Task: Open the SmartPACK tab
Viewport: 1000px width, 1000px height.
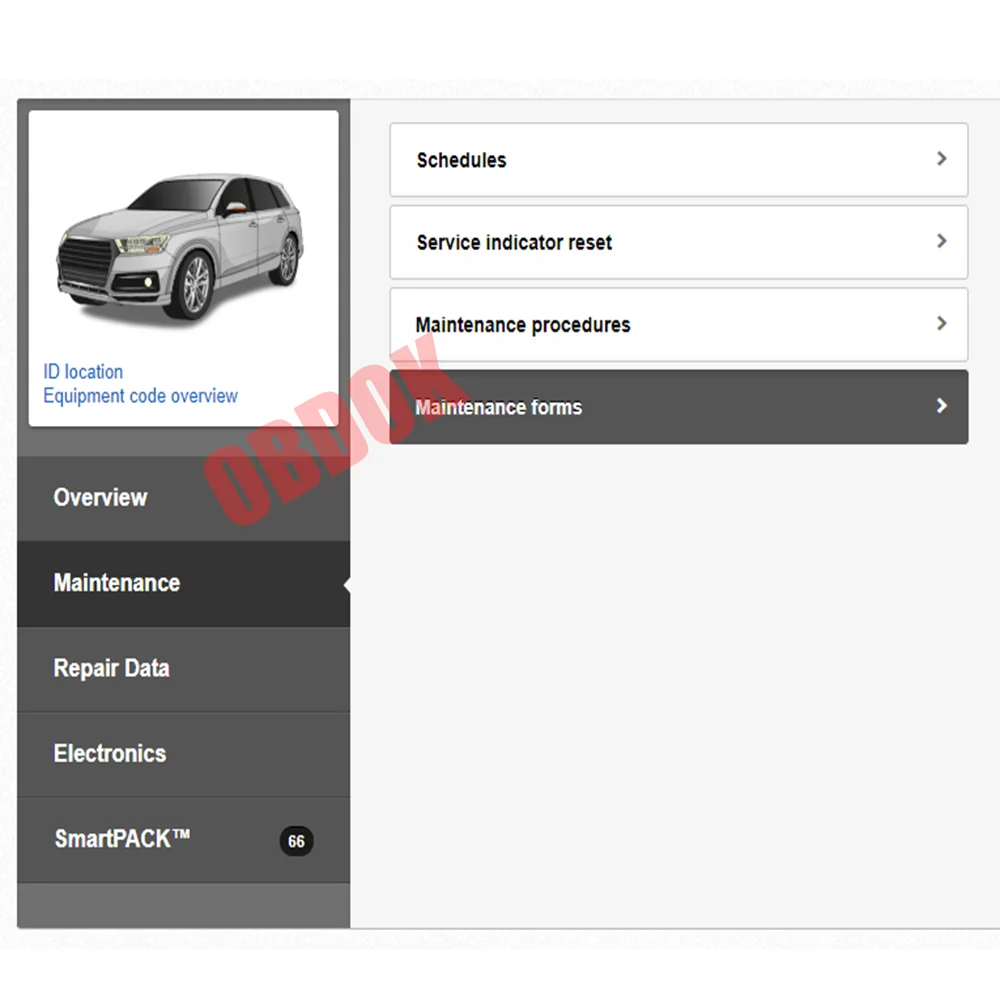Action: (184, 840)
